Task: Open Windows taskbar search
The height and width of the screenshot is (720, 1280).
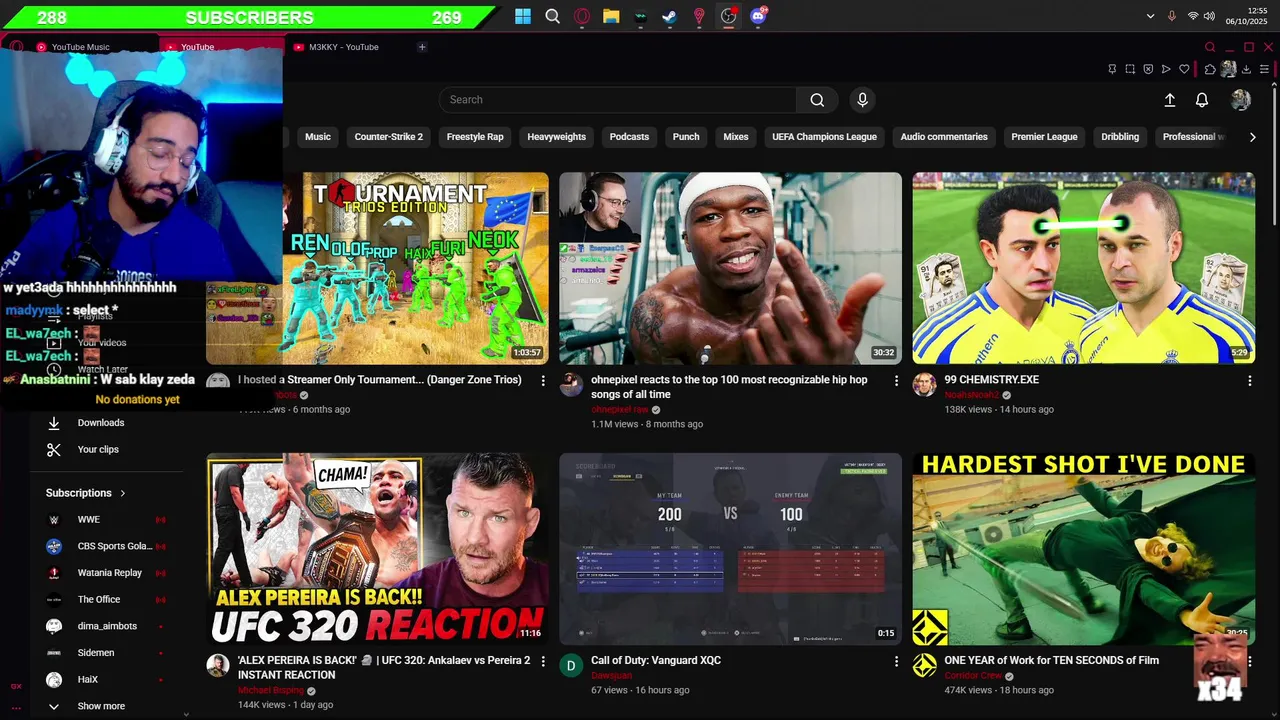Action: coord(552,16)
